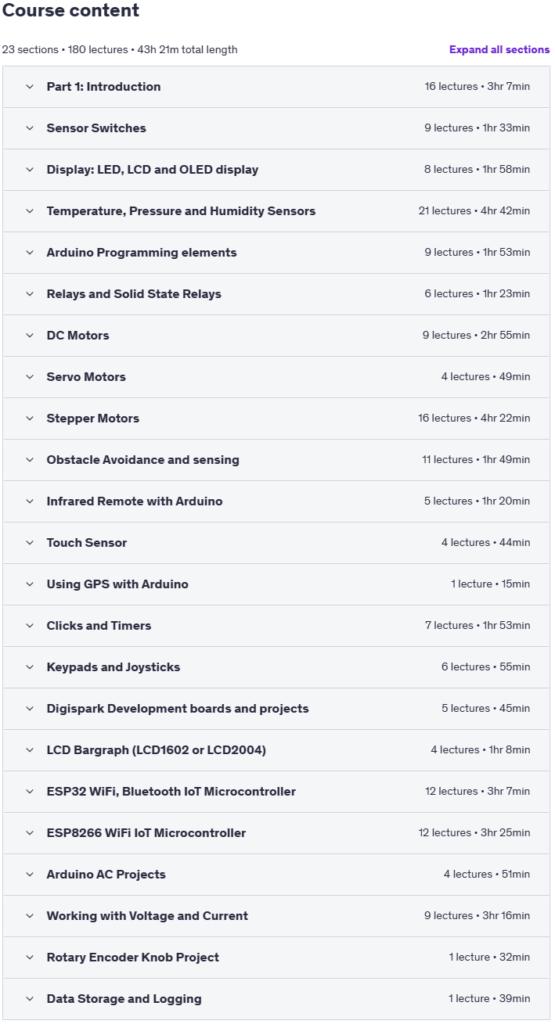Open the Touch Sensor section title

[x=87, y=543]
